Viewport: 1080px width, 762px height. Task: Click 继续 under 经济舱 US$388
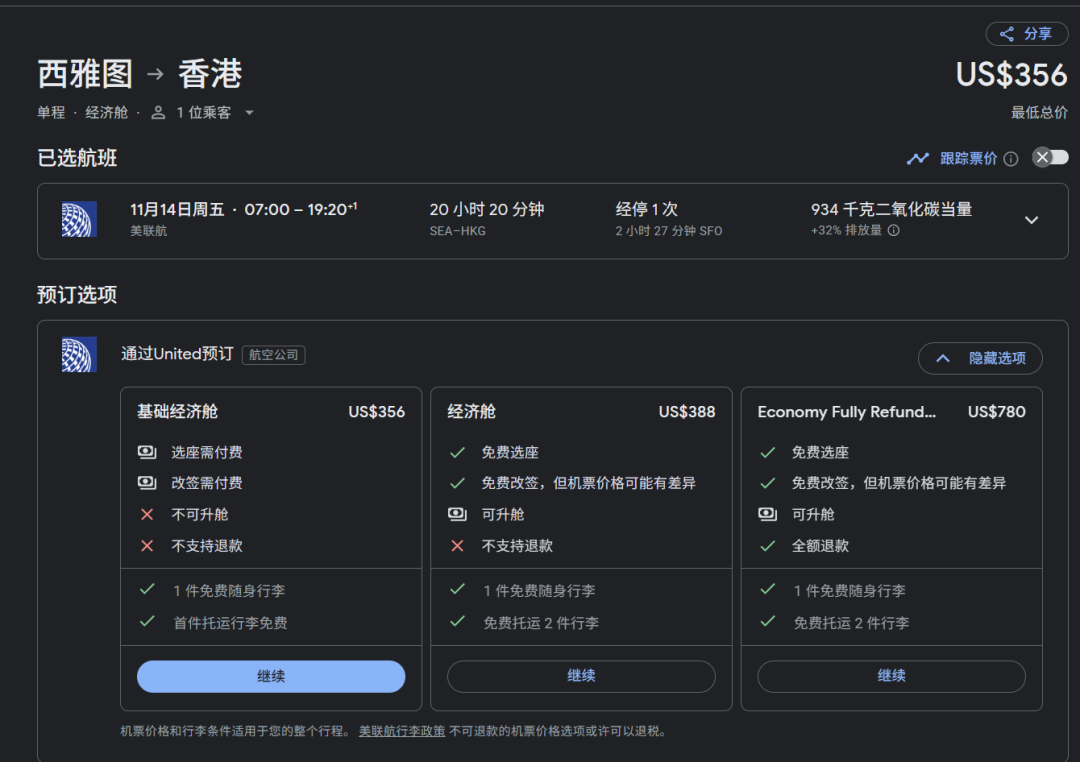(581, 676)
